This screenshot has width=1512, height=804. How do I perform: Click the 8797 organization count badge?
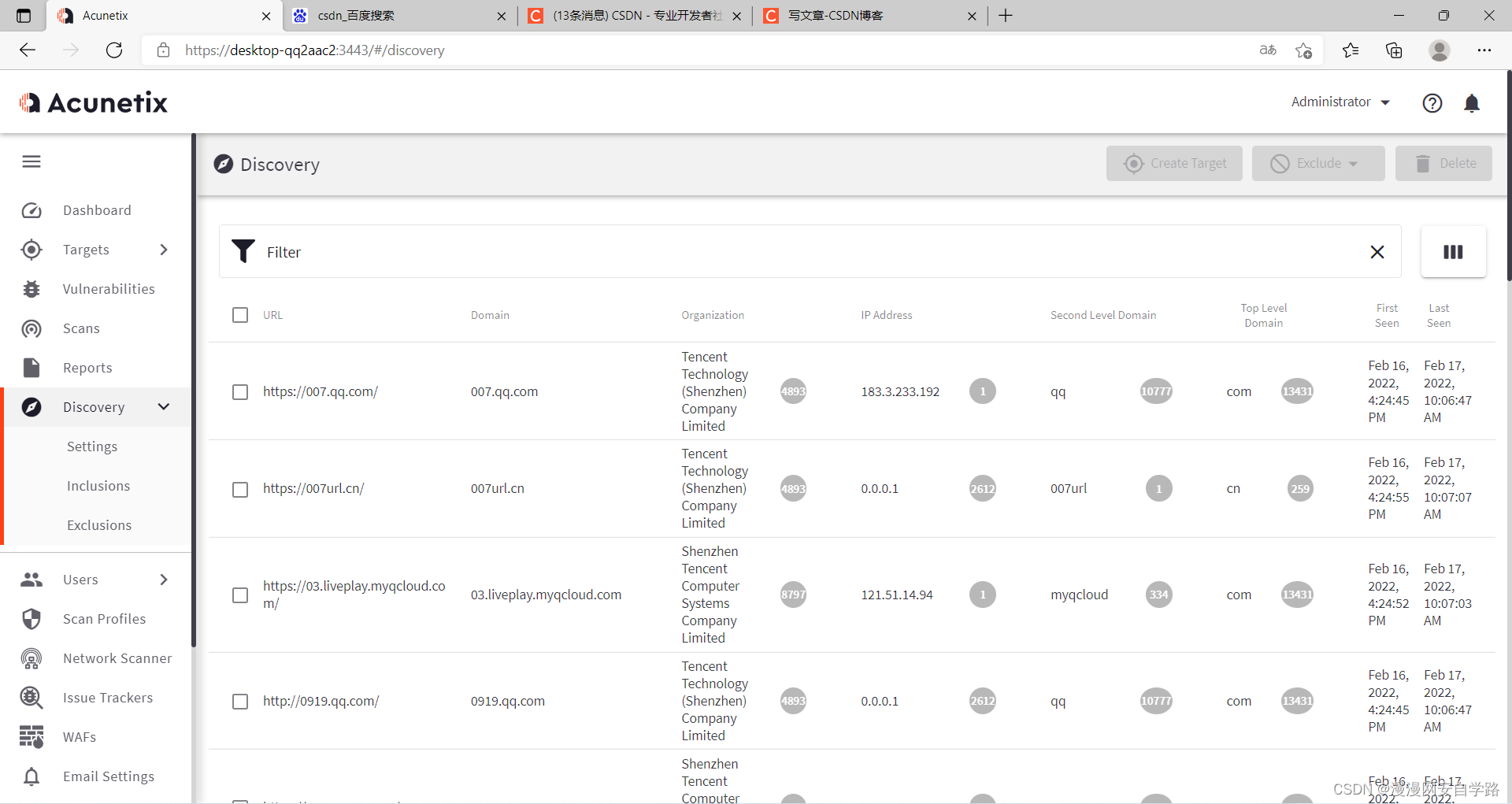[793, 595]
